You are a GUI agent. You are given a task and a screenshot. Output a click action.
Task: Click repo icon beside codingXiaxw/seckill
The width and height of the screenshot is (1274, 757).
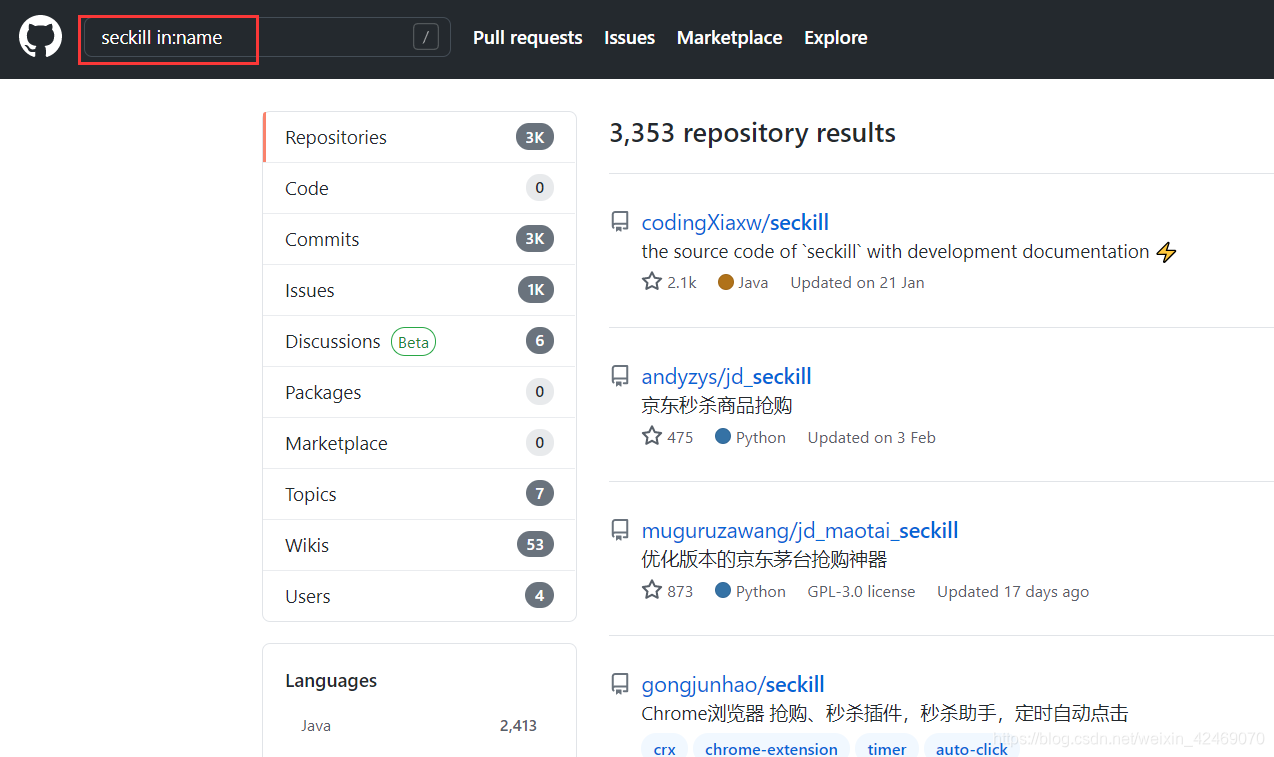(620, 222)
